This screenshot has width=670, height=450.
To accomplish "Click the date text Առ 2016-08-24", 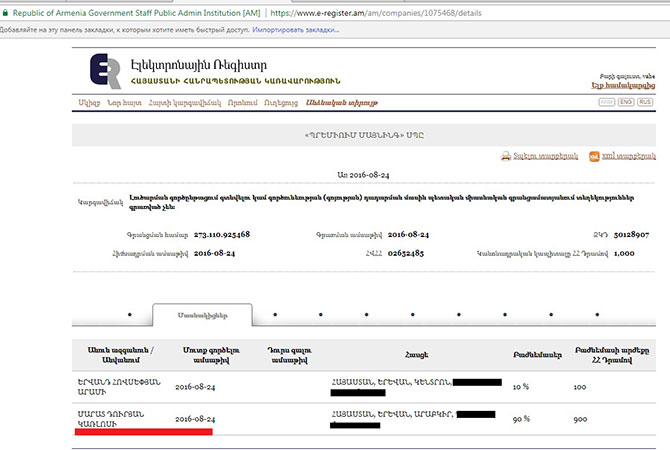I will click(363, 175).
